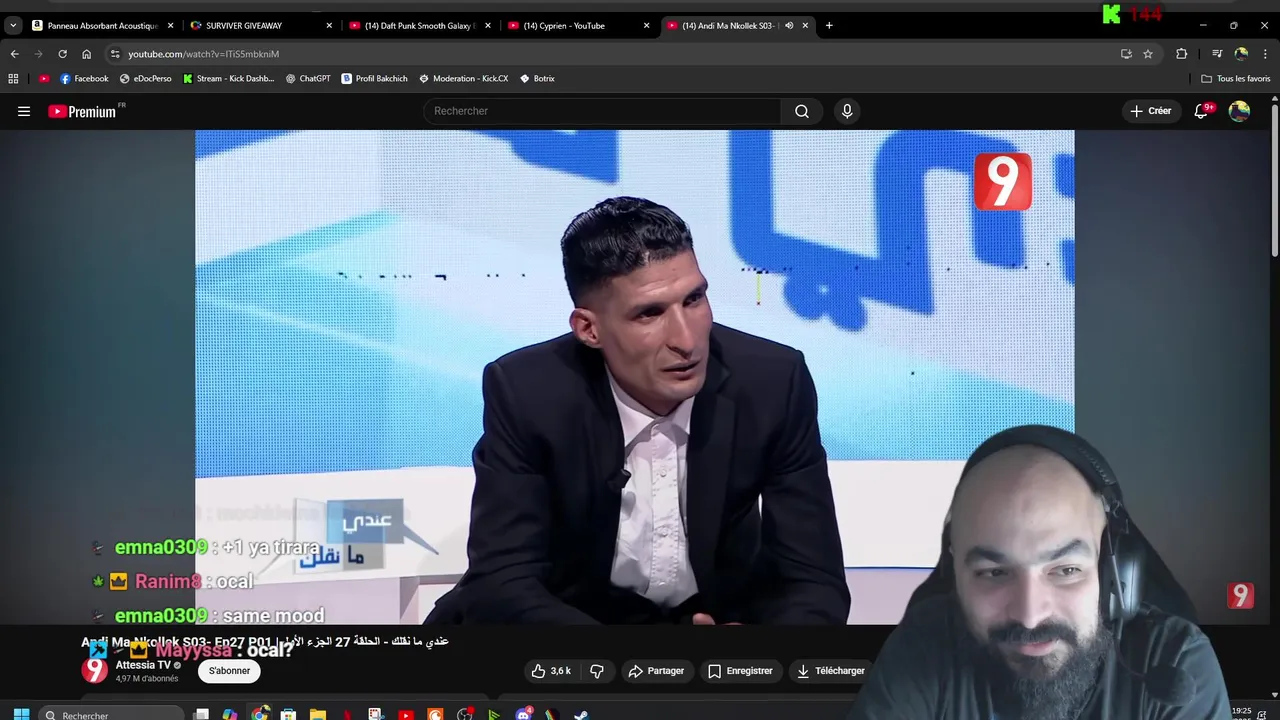Image resolution: width=1280 pixels, height=720 pixels.
Task: Reload the page in Chrome
Action: pos(62,54)
